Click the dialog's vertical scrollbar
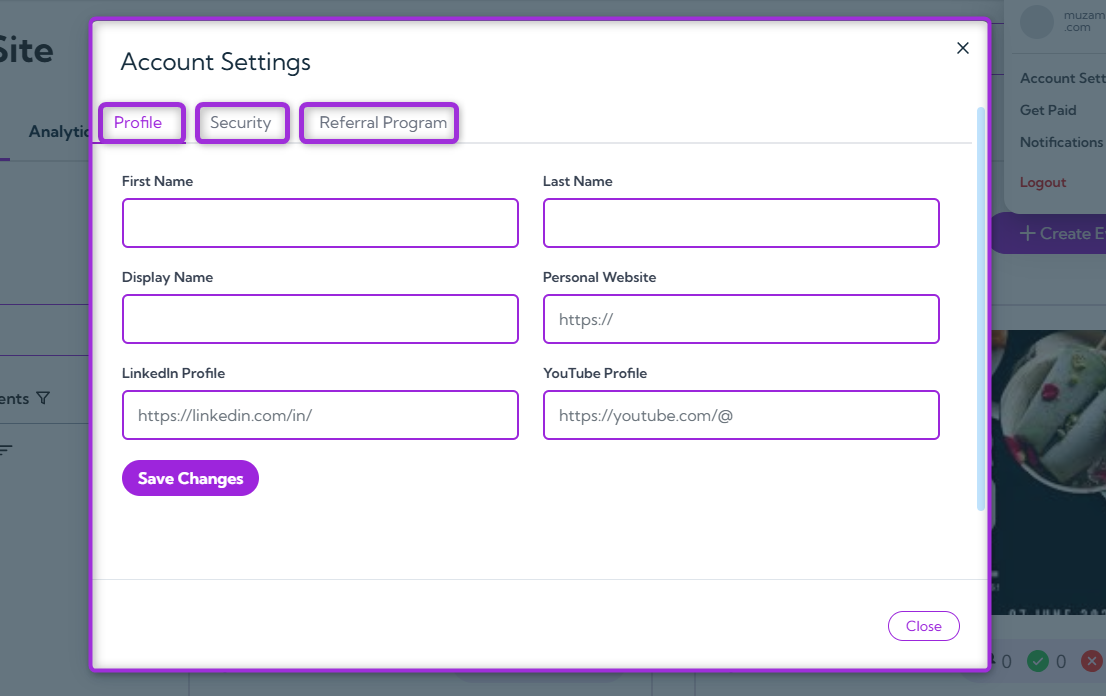This screenshot has height=696, width=1106. pos(980,308)
